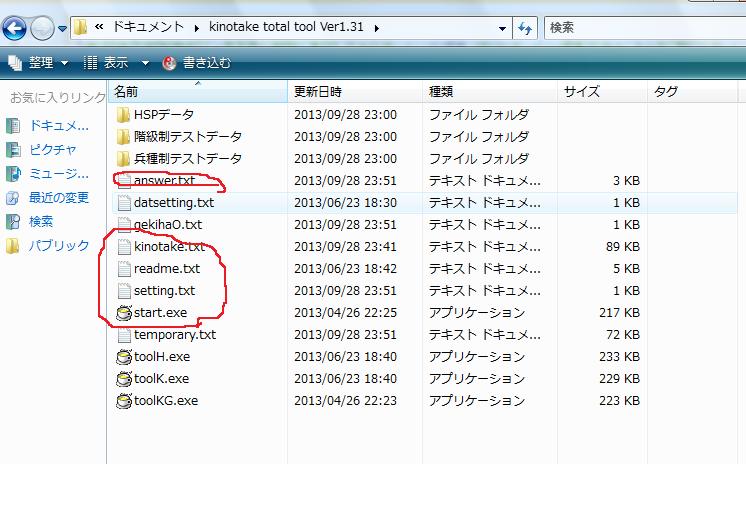746x512 pixels.
Task: Click the datsetting.txt file name
Action: (x=174, y=203)
